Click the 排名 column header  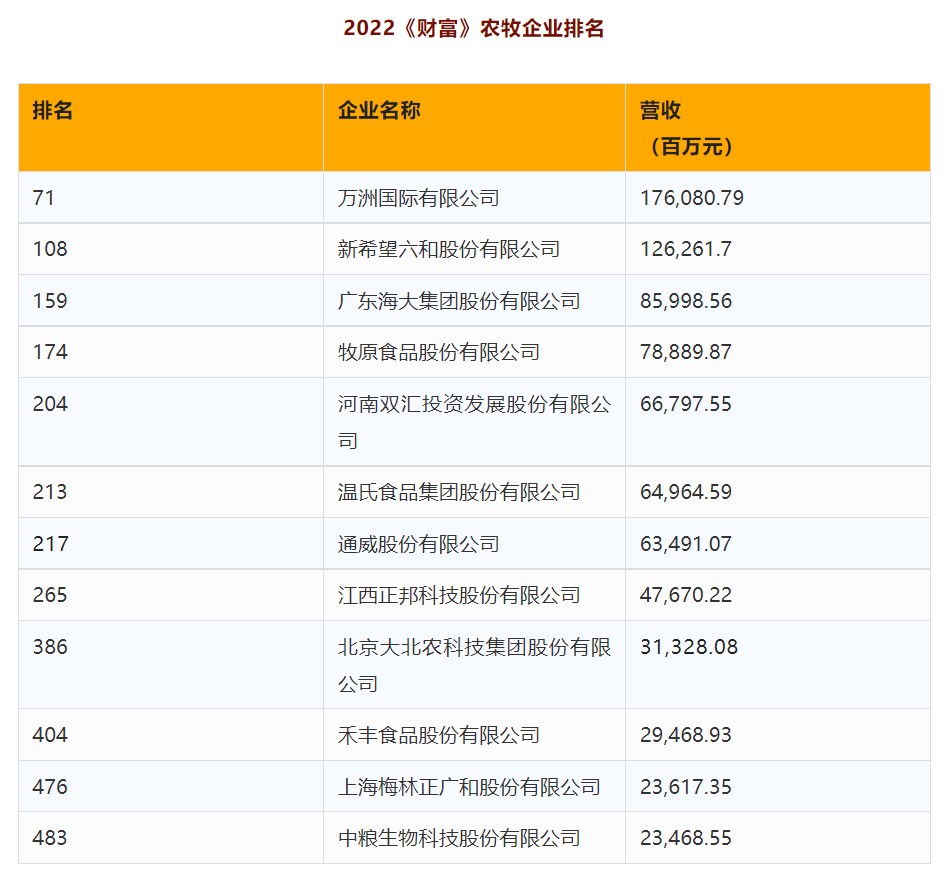click(53, 111)
